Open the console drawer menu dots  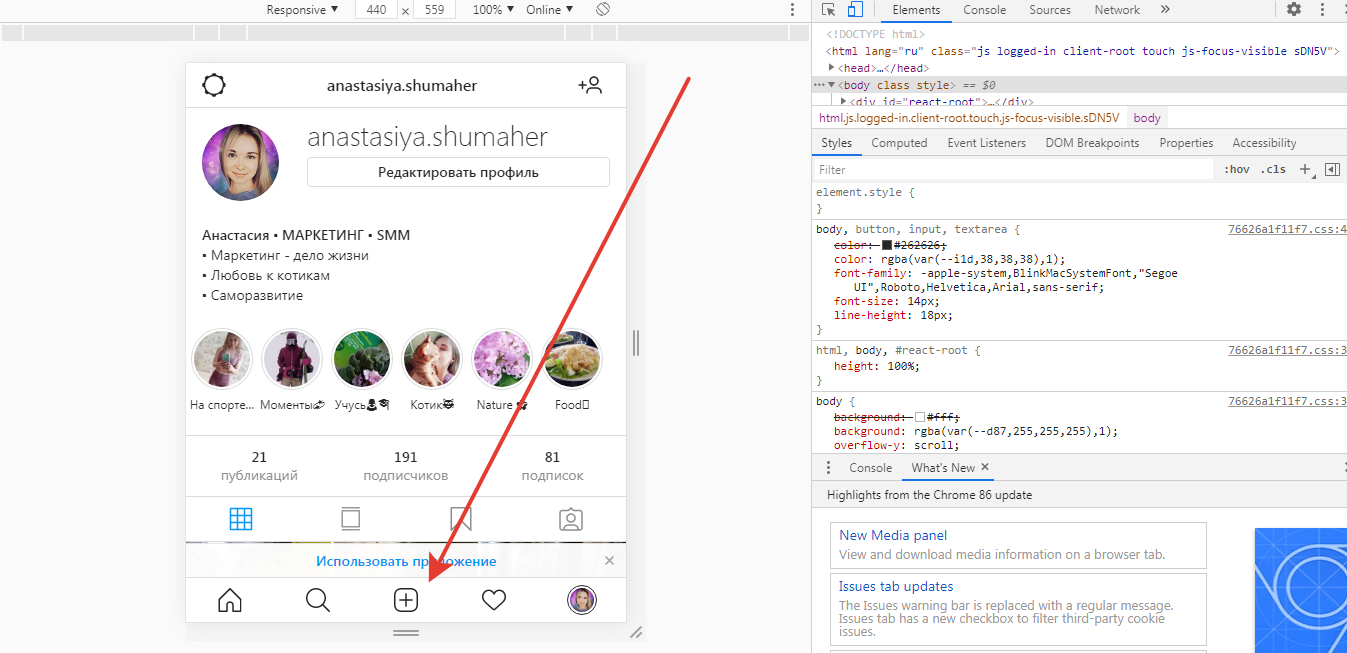(828, 468)
